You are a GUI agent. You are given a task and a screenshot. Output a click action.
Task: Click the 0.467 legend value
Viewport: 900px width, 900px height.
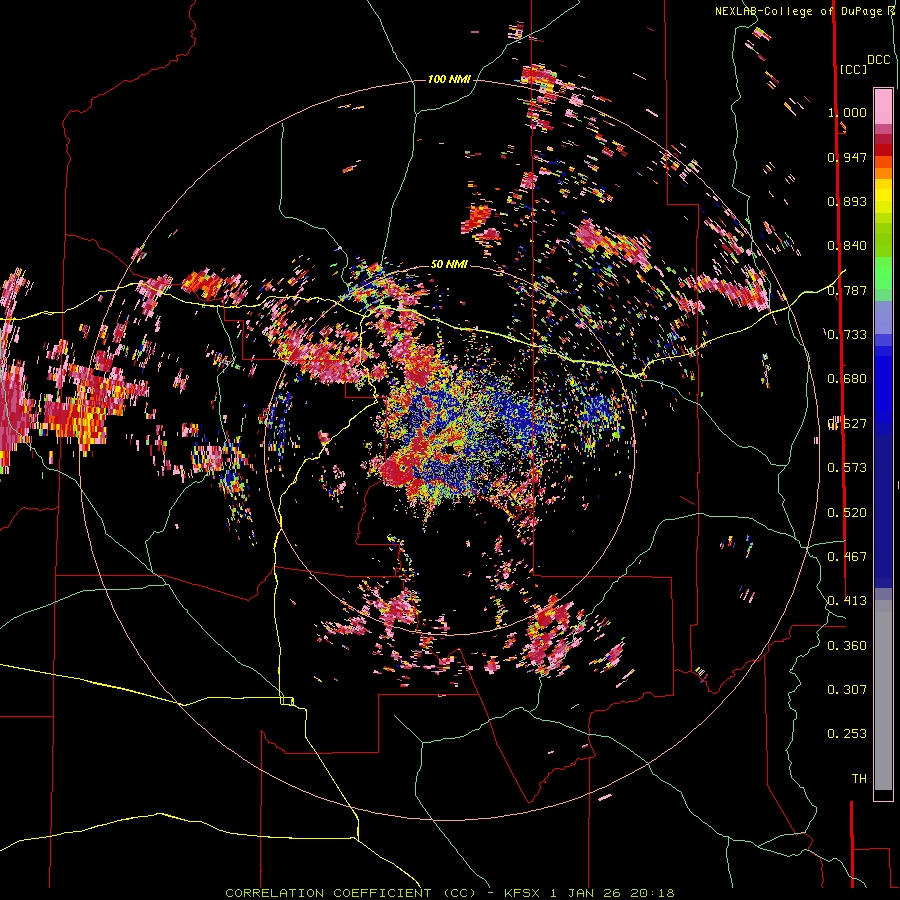pyautogui.click(x=847, y=557)
